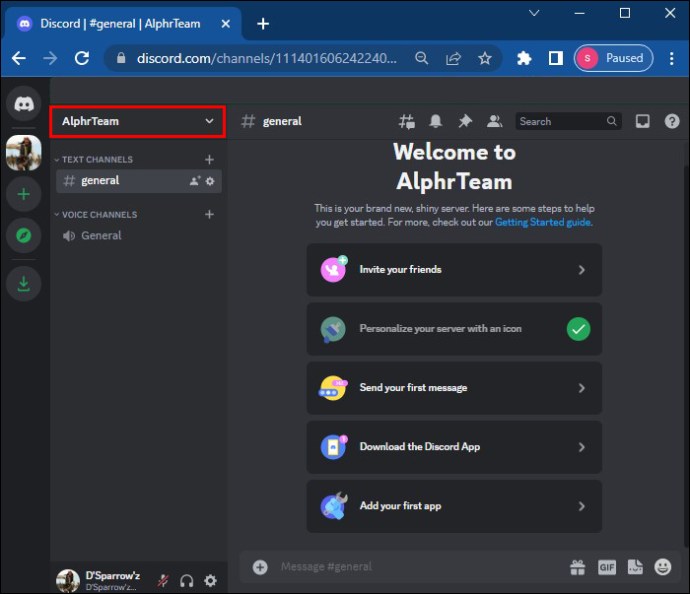Collapse the Voice Channels category
Viewport: 690px width, 594px height.
95,215
